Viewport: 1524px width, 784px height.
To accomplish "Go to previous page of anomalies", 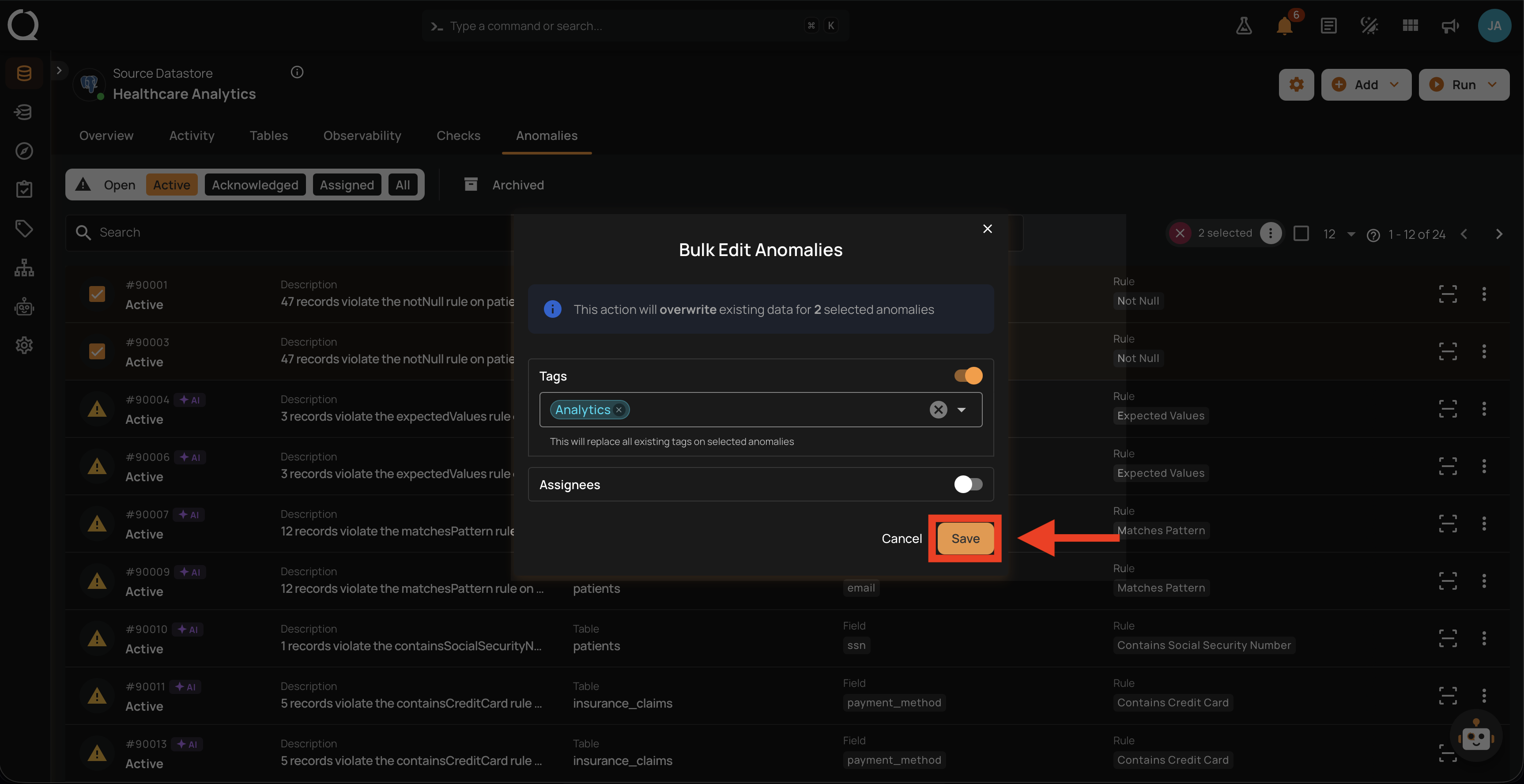I will tap(1464, 234).
